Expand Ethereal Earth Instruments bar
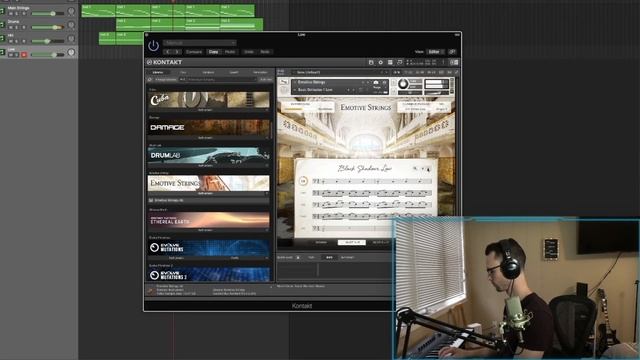This screenshot has width=640, height=360. tap(209, 230)
